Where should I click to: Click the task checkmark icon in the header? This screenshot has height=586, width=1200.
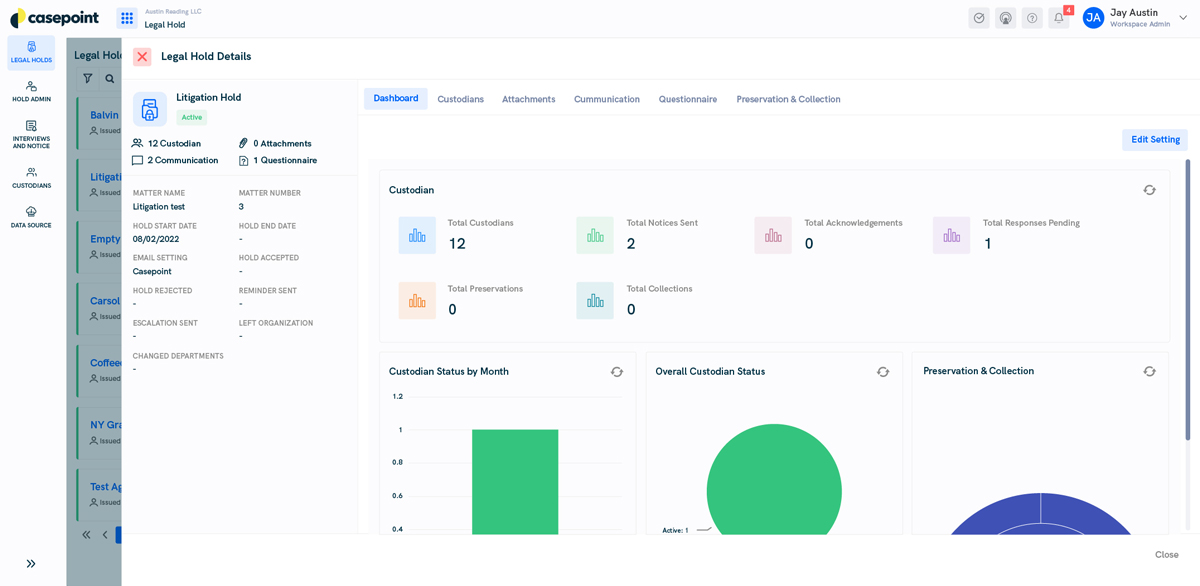point(978,18)
